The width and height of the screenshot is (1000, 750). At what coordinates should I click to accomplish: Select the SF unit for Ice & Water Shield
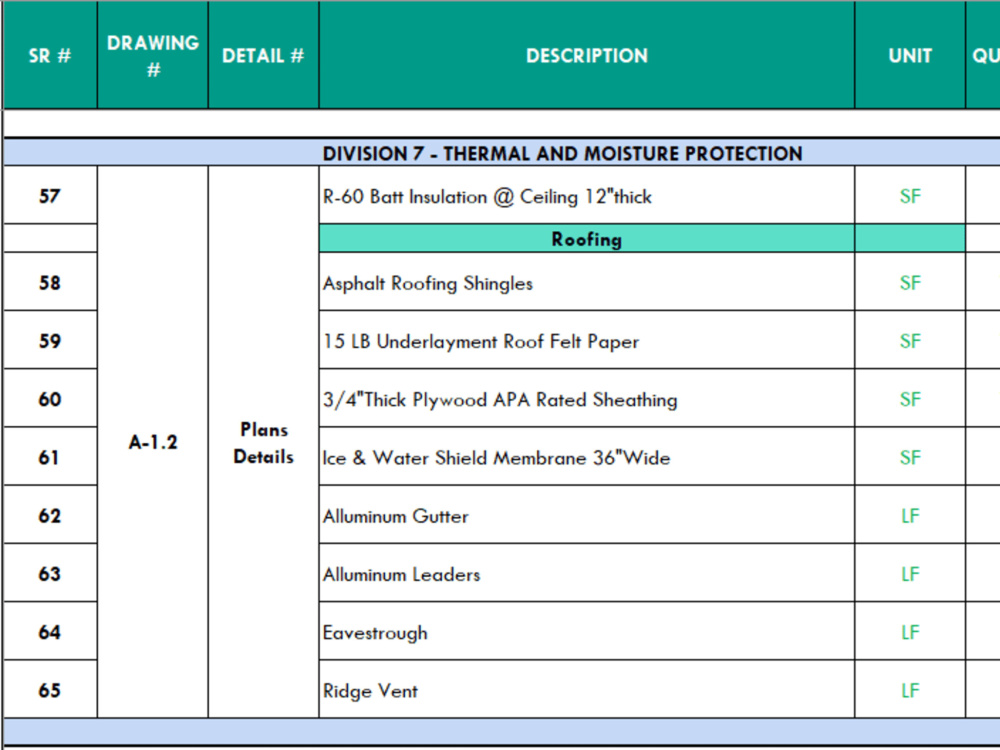pyautogui.click(x=910, y=457)
